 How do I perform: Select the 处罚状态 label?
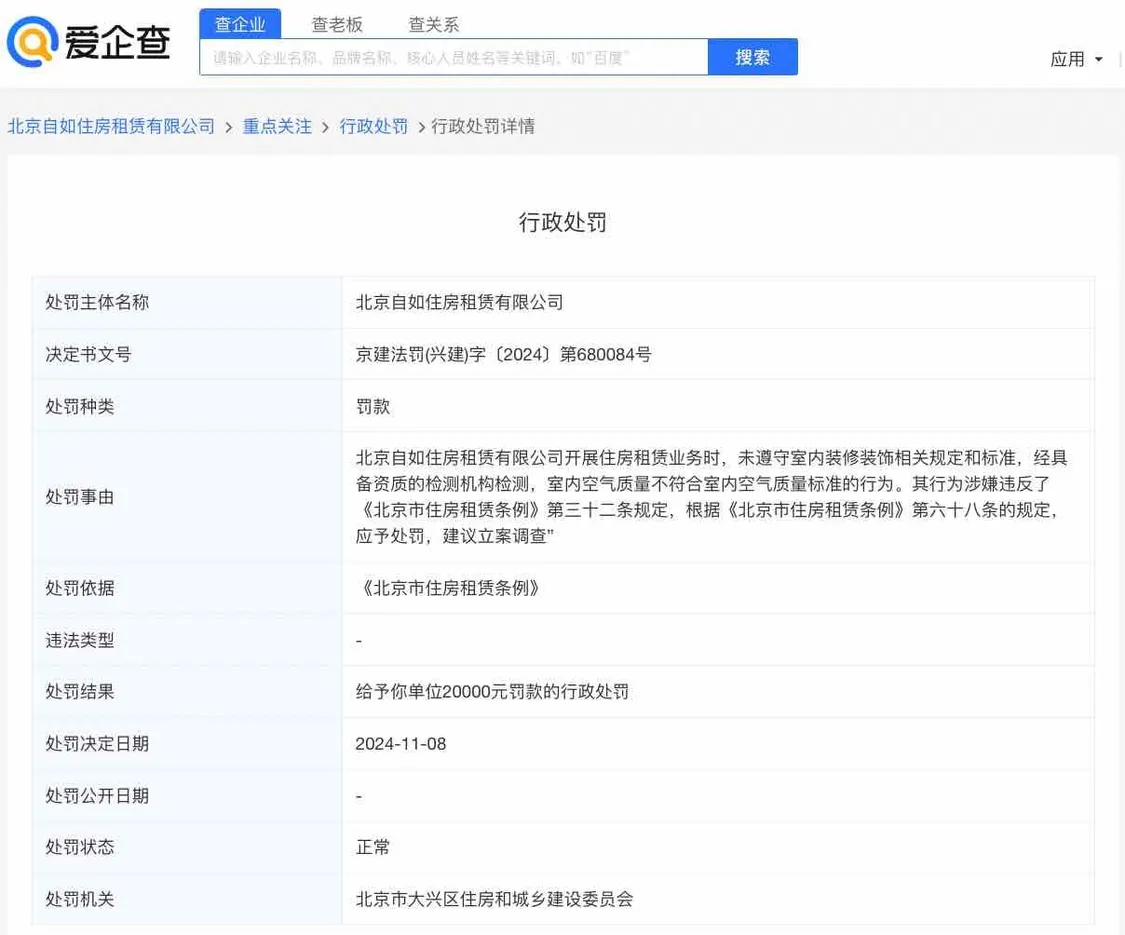80,847
